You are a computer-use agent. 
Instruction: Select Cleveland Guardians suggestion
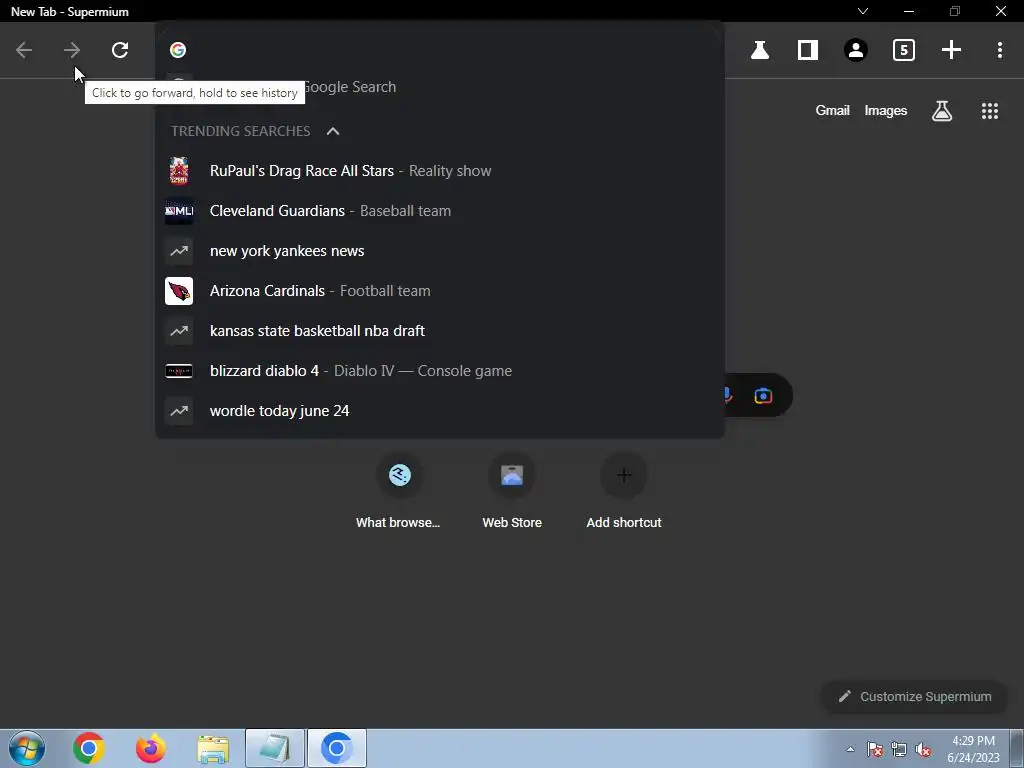(440, 211)
